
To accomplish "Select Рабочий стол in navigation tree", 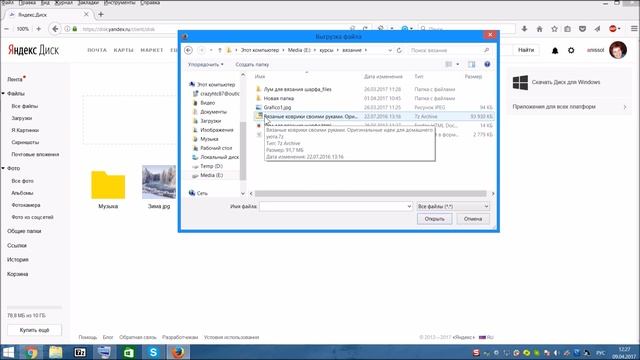I will [216, 148].
